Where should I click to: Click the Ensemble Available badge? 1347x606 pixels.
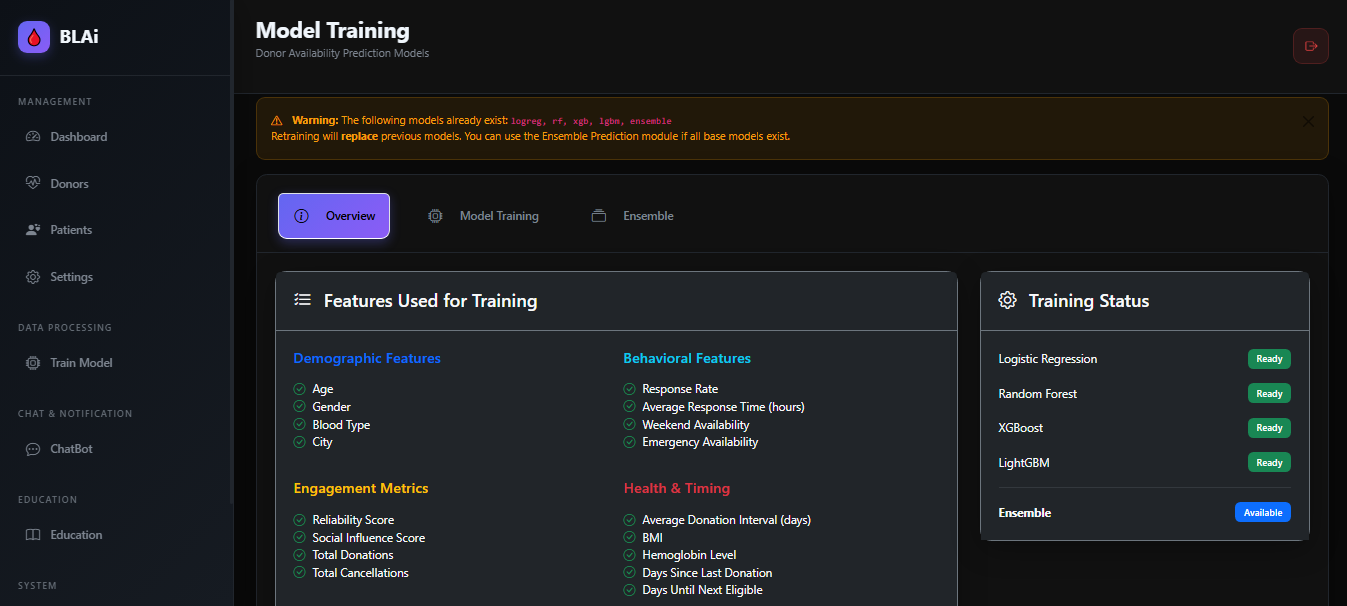click(x=1263, y=512)
